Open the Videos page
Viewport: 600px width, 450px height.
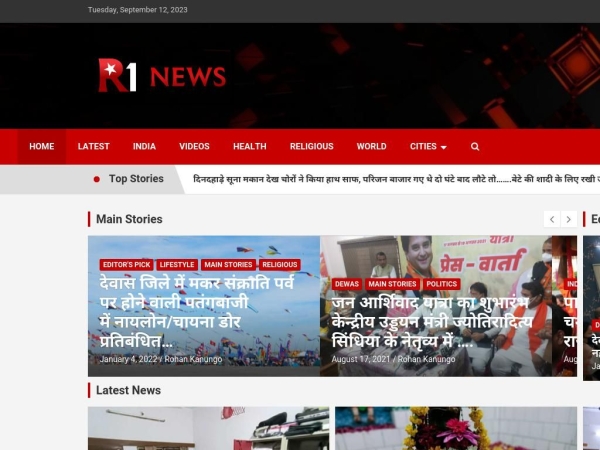194,146
